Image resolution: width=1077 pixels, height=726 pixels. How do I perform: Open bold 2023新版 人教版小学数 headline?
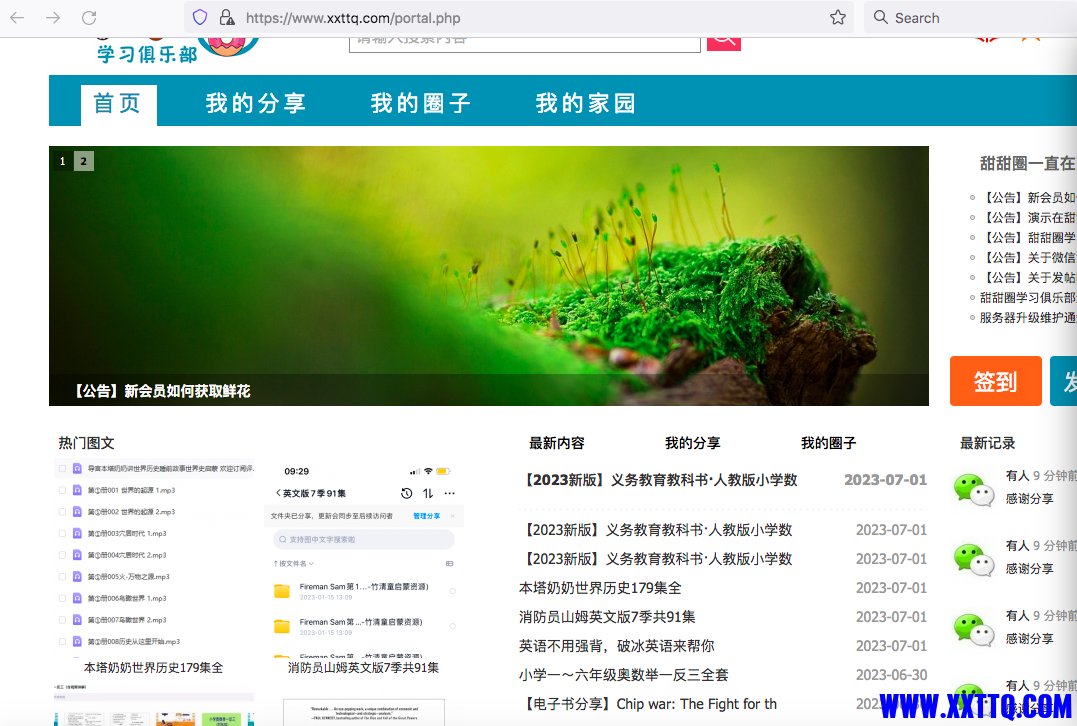click(659, 480)
